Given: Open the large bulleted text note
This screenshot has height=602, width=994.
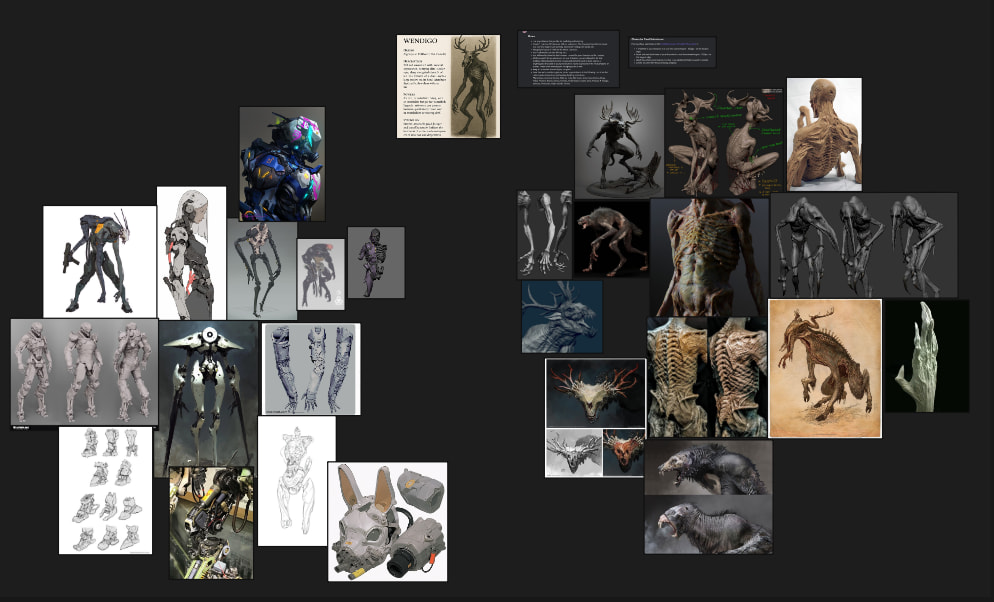Looking at the screenshot, I should 568,58.
